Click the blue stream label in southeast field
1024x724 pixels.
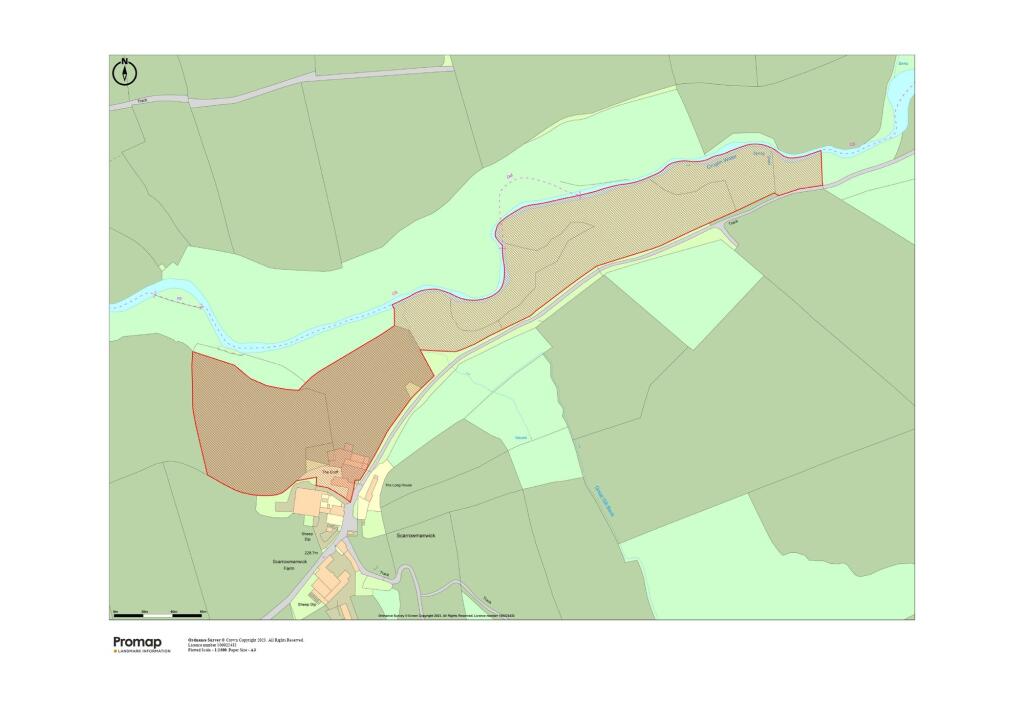(605, 499)
